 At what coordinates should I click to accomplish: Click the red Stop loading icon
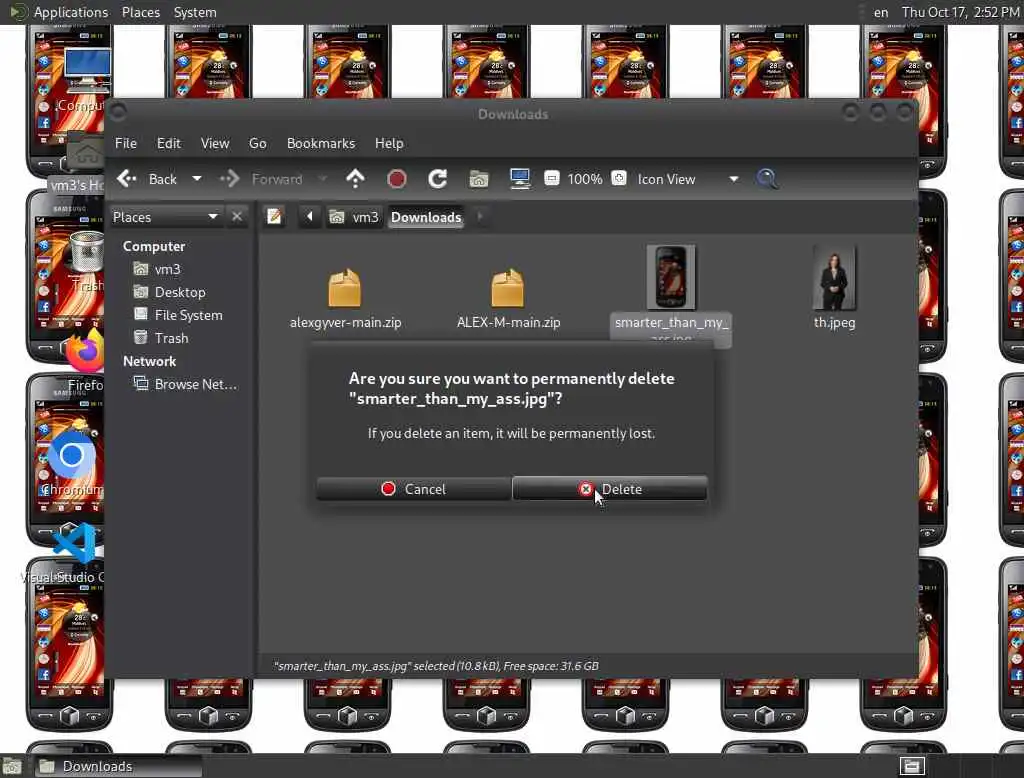[x=396, y=178]
